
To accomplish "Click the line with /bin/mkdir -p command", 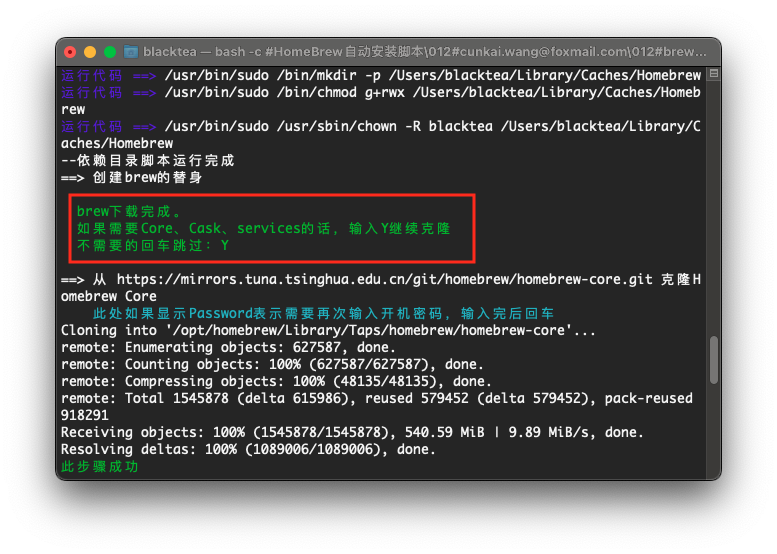I will [381, 75].
